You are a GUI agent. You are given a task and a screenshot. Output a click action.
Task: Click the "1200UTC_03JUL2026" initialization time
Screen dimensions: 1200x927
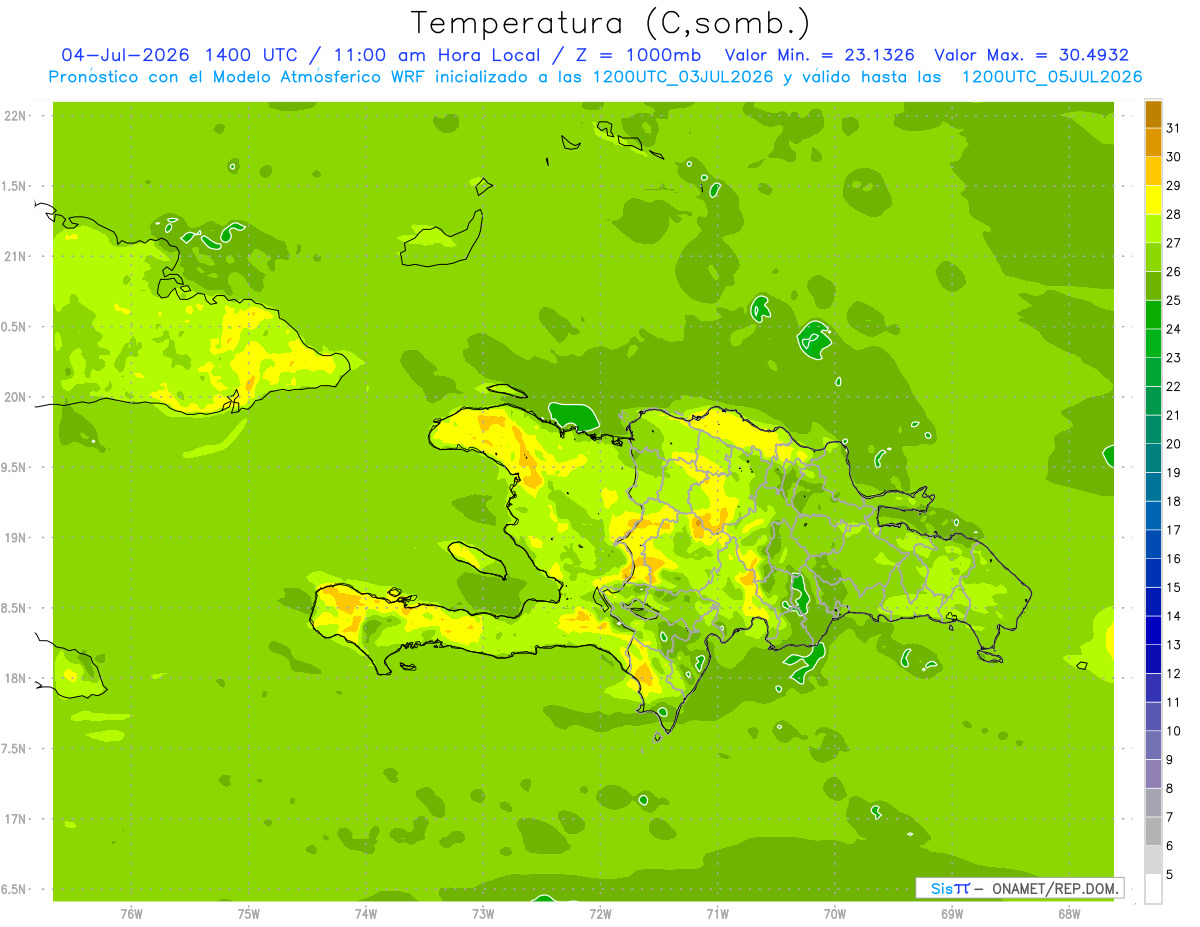pyautogui.click(x=684, y=77)
